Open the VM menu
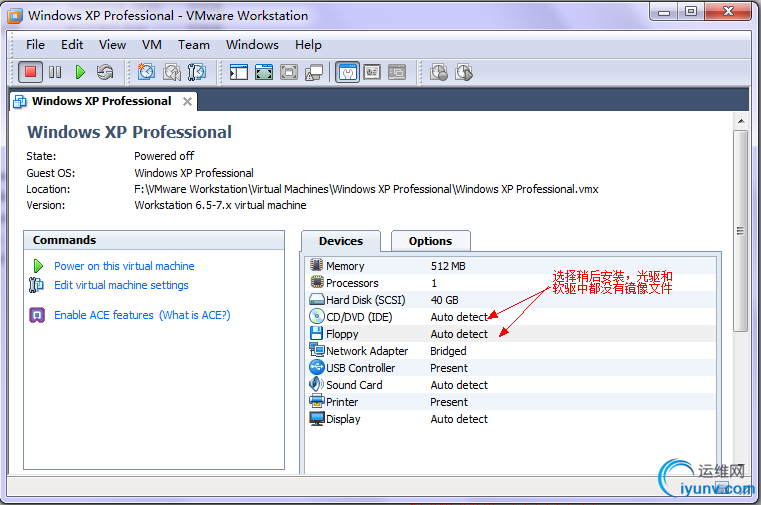Screen dimensions: 761x505 pos(152,44)
